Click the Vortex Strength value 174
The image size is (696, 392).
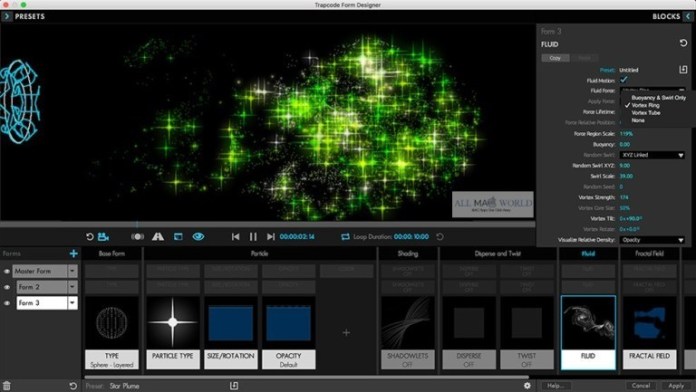pyautogui.click(x=624, y=197)
